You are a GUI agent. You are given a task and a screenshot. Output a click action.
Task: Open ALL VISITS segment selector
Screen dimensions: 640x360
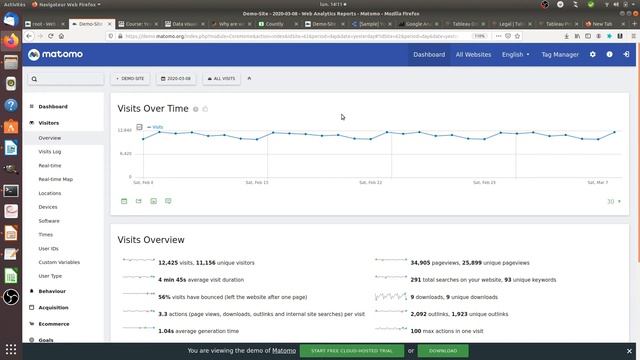coord(222,78)
